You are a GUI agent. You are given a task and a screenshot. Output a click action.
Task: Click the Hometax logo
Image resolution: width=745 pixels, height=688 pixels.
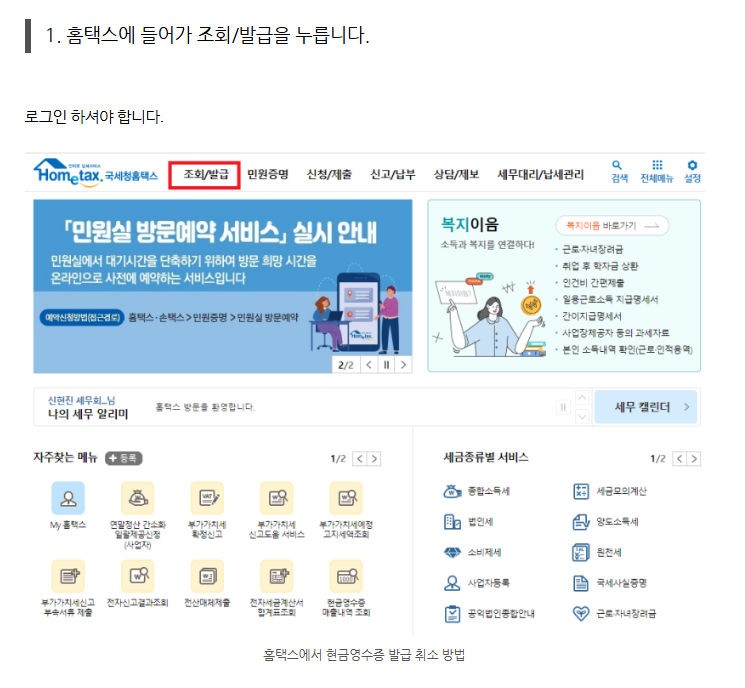pos(96,172)
